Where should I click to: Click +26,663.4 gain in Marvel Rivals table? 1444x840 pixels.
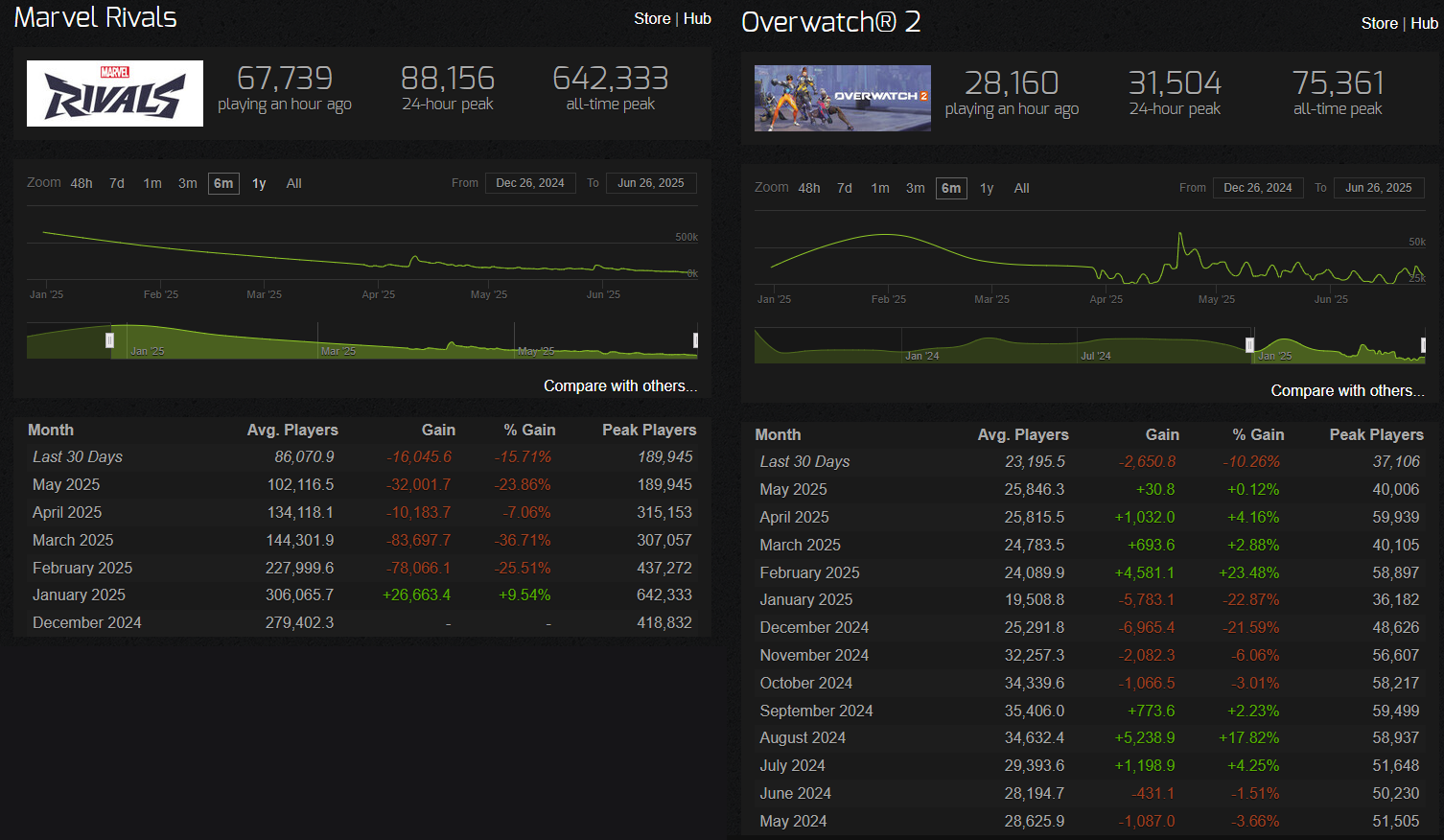416,595
